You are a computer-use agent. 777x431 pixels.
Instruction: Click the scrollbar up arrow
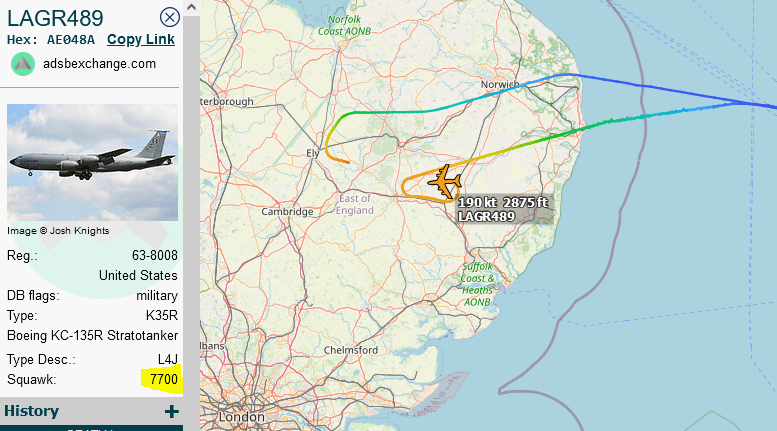(191, 7)
